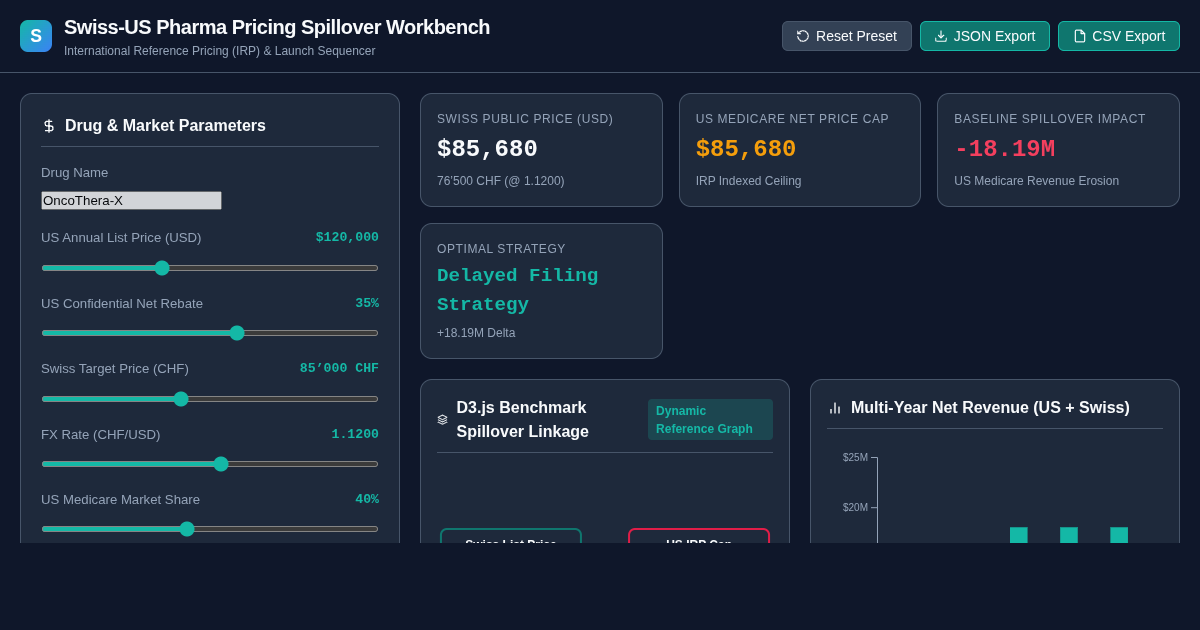The width and height of the screenshot is (1200, 630).
Task: Click the US Medicare Market Share slider
Action: (x=210, y=529)
